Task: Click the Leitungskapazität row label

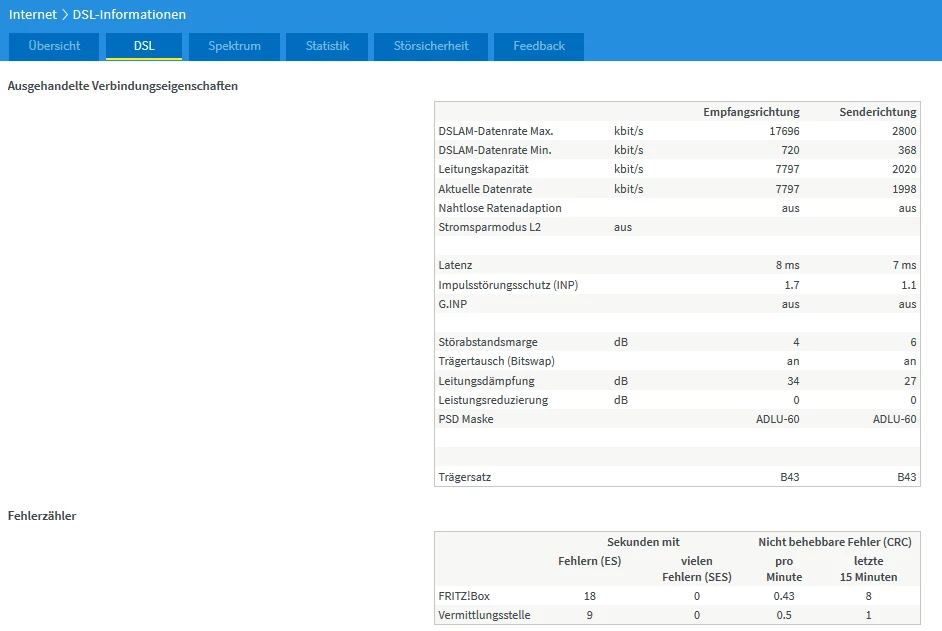Action: [x=485, y=169]
